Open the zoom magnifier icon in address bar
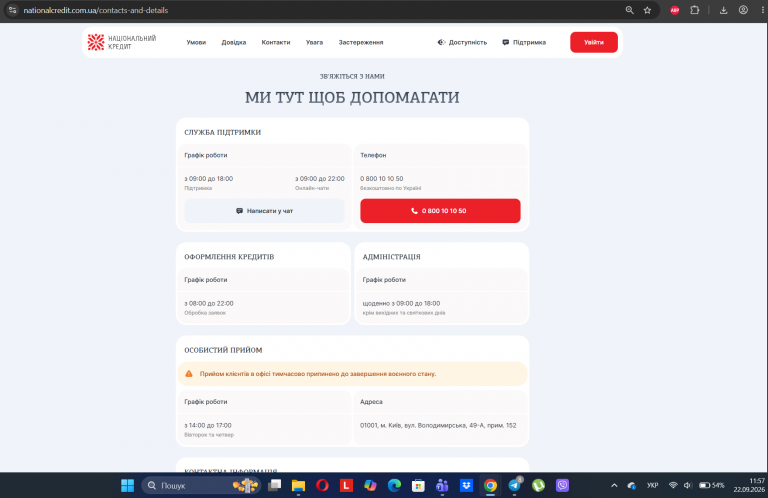The image size is (768, 498). pyautogui.click(x=629, y=10)
